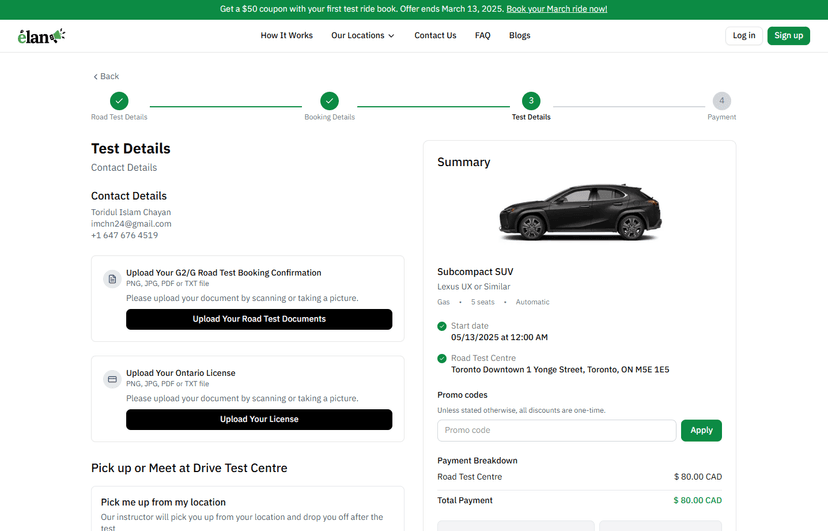The image size is (828, 531).
Task: Click the Toronto Downtown 1 Yonge Street address
Action: click(x=560, y=369)
